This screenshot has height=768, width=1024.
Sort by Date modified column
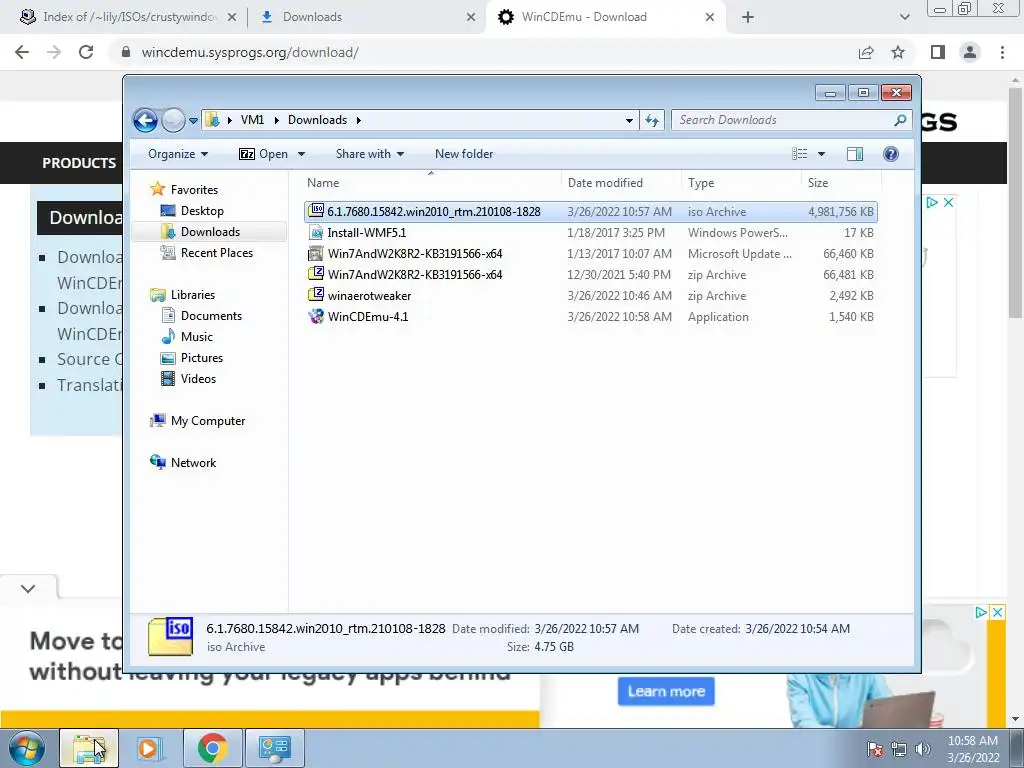[621, 183]
